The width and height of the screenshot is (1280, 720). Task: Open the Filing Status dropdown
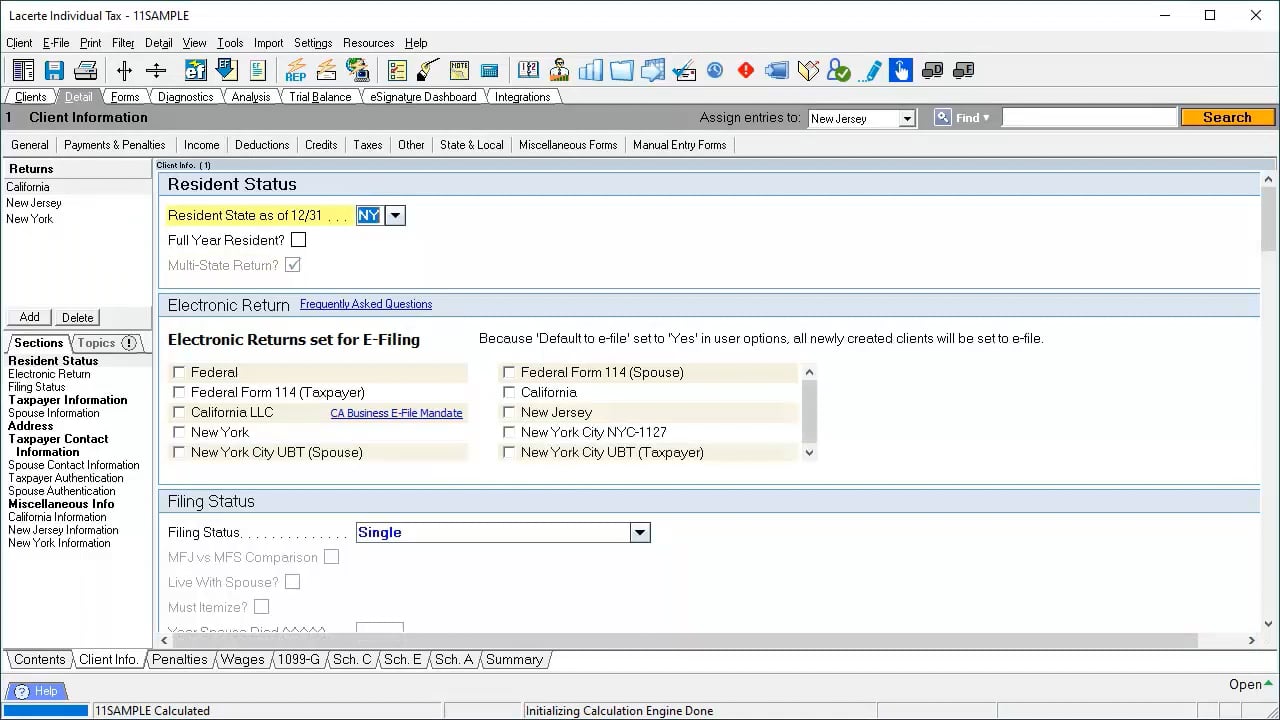[640, 532]
